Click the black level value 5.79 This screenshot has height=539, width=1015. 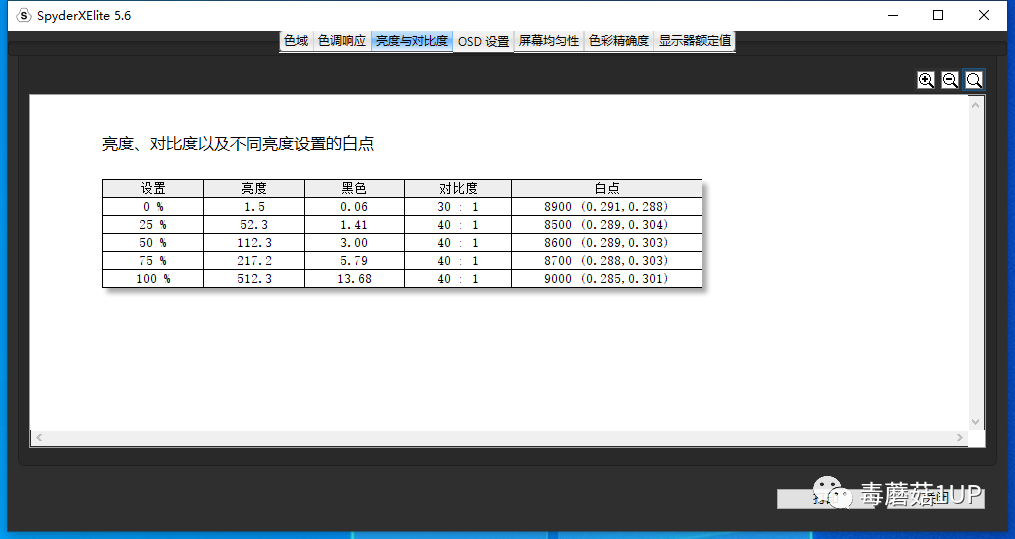tap(354, 261)
